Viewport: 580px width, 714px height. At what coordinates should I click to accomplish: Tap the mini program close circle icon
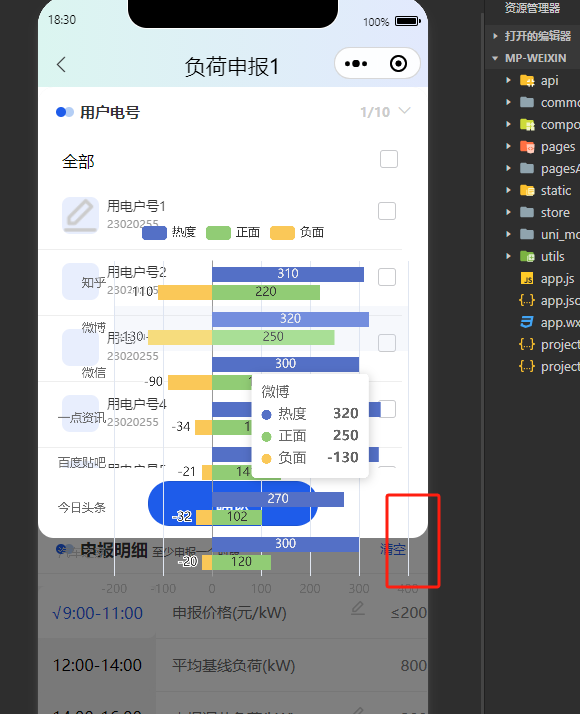pyautogui.click(x=398, y=64)
